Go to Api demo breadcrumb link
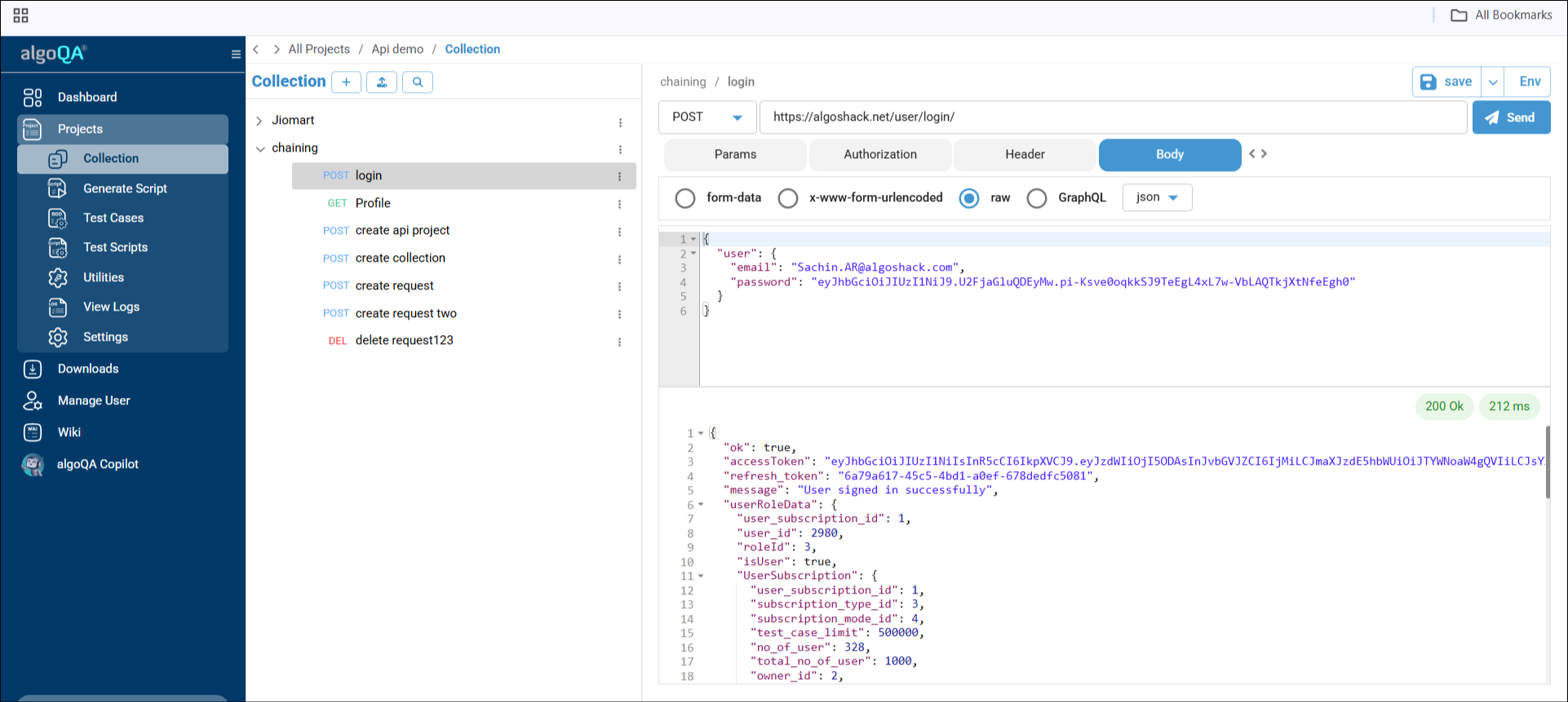 click(x=397, y=50)
